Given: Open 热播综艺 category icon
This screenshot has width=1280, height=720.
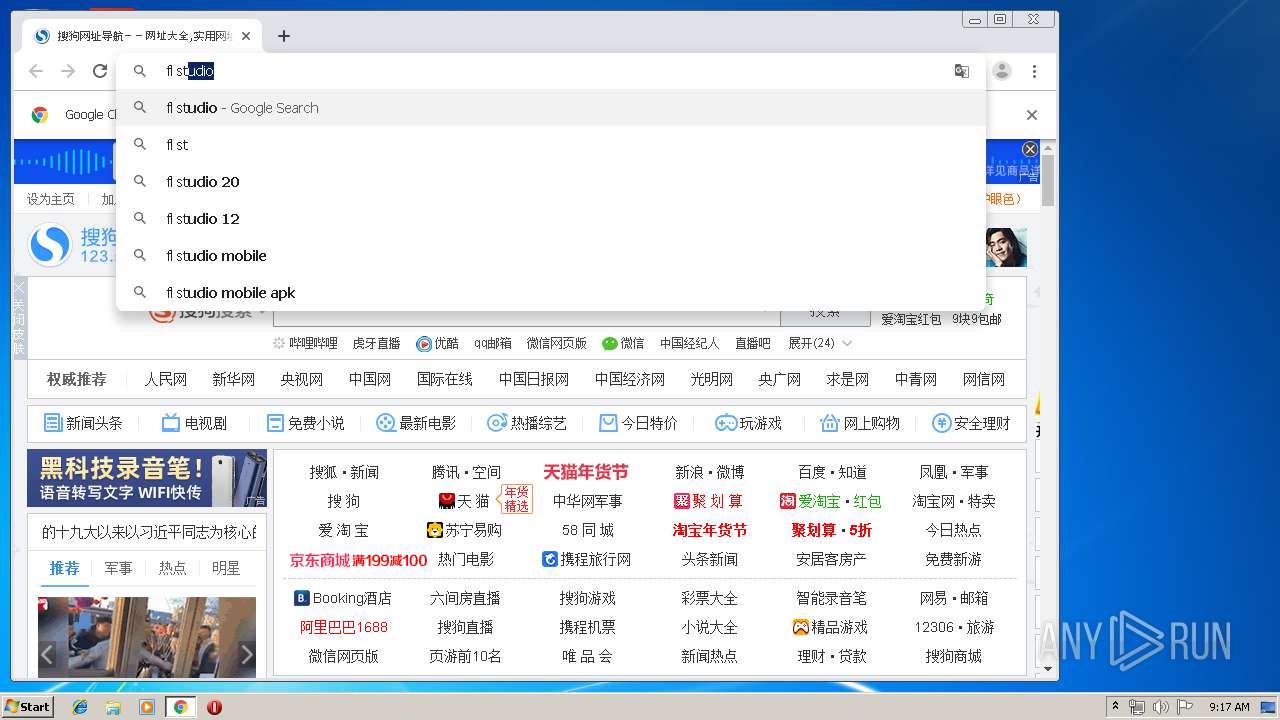Looking at the screenshot, I should pyautogui.click(x=497, y=423).
